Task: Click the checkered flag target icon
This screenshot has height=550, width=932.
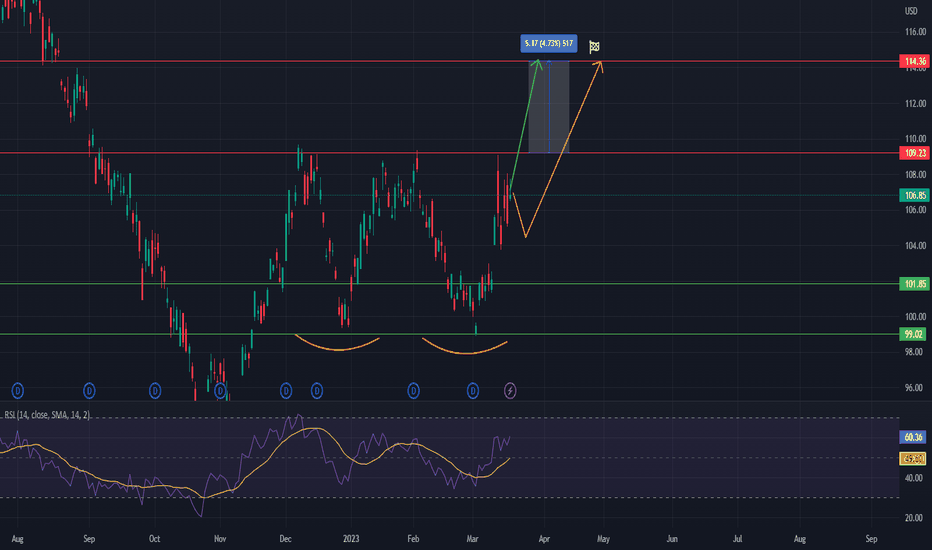Action: point(594,46)
